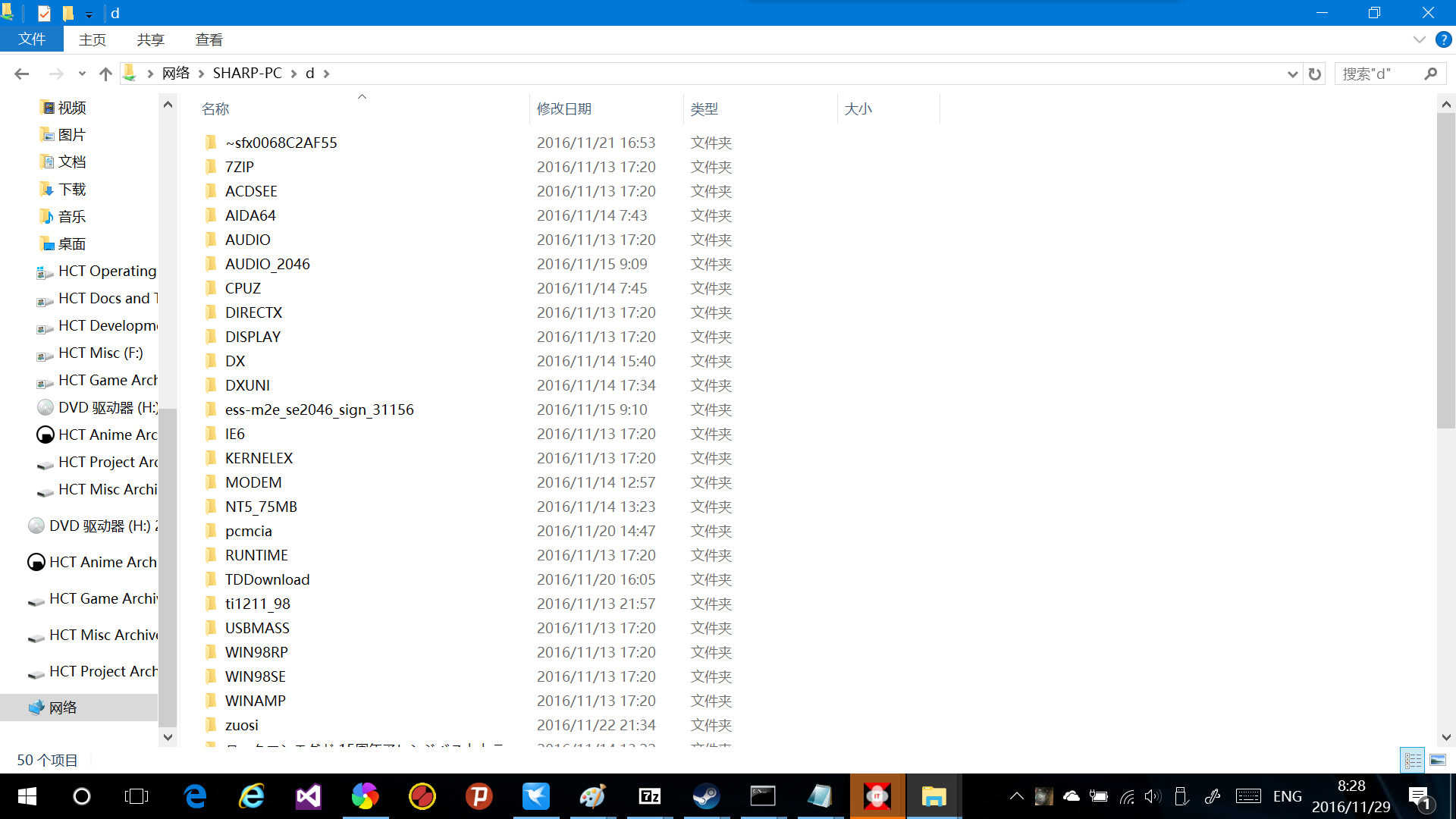This screenshot has height=819, width=1456.
Task: Switch to large thumbnails view icon
Action: 1438,760
